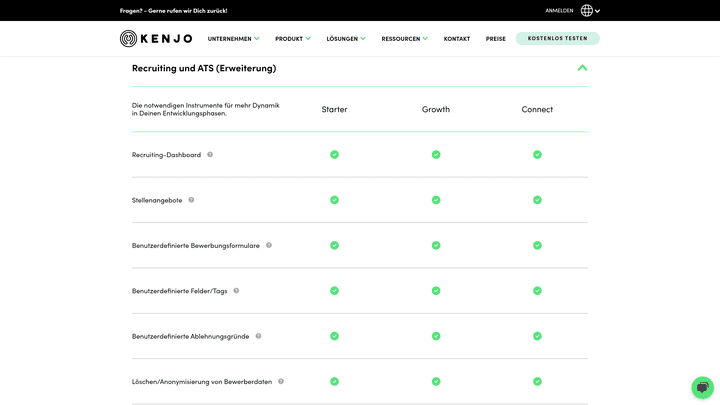The image size is (720, 405).
Task: Go to the Kontakt page
Action: 457,39
